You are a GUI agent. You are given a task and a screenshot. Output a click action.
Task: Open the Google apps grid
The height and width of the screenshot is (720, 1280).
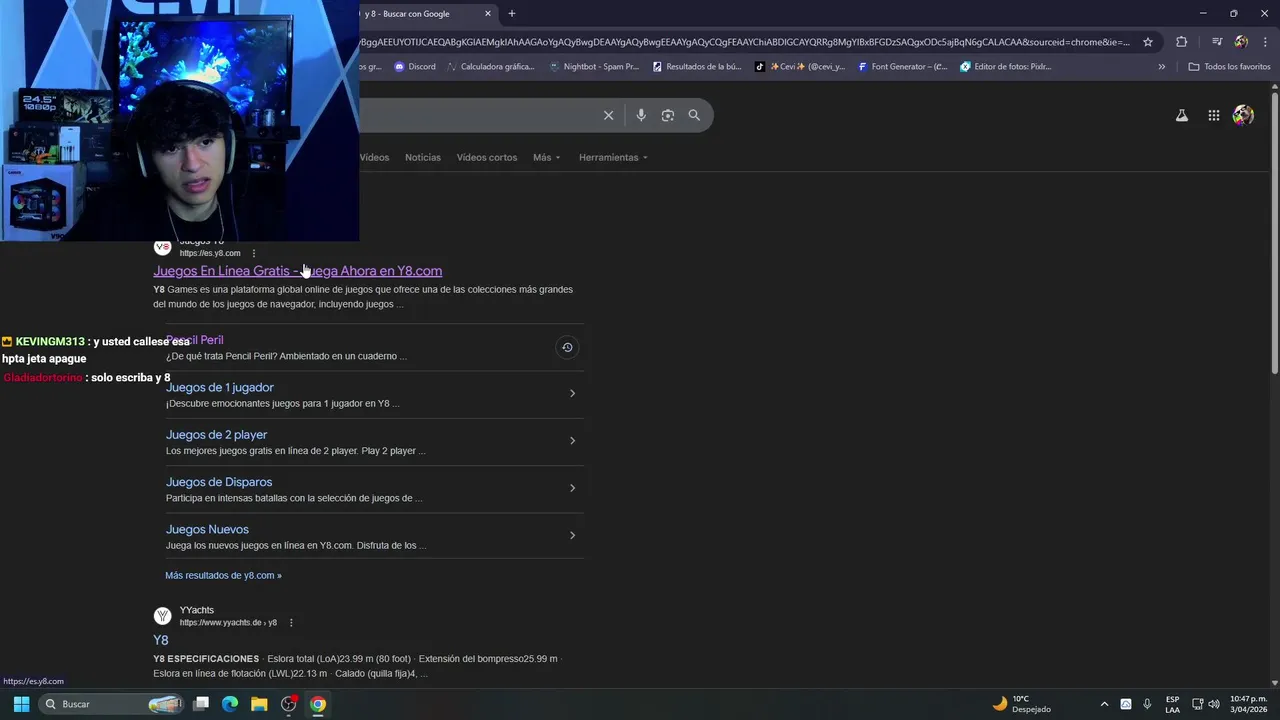click(x=1213, y=115)
